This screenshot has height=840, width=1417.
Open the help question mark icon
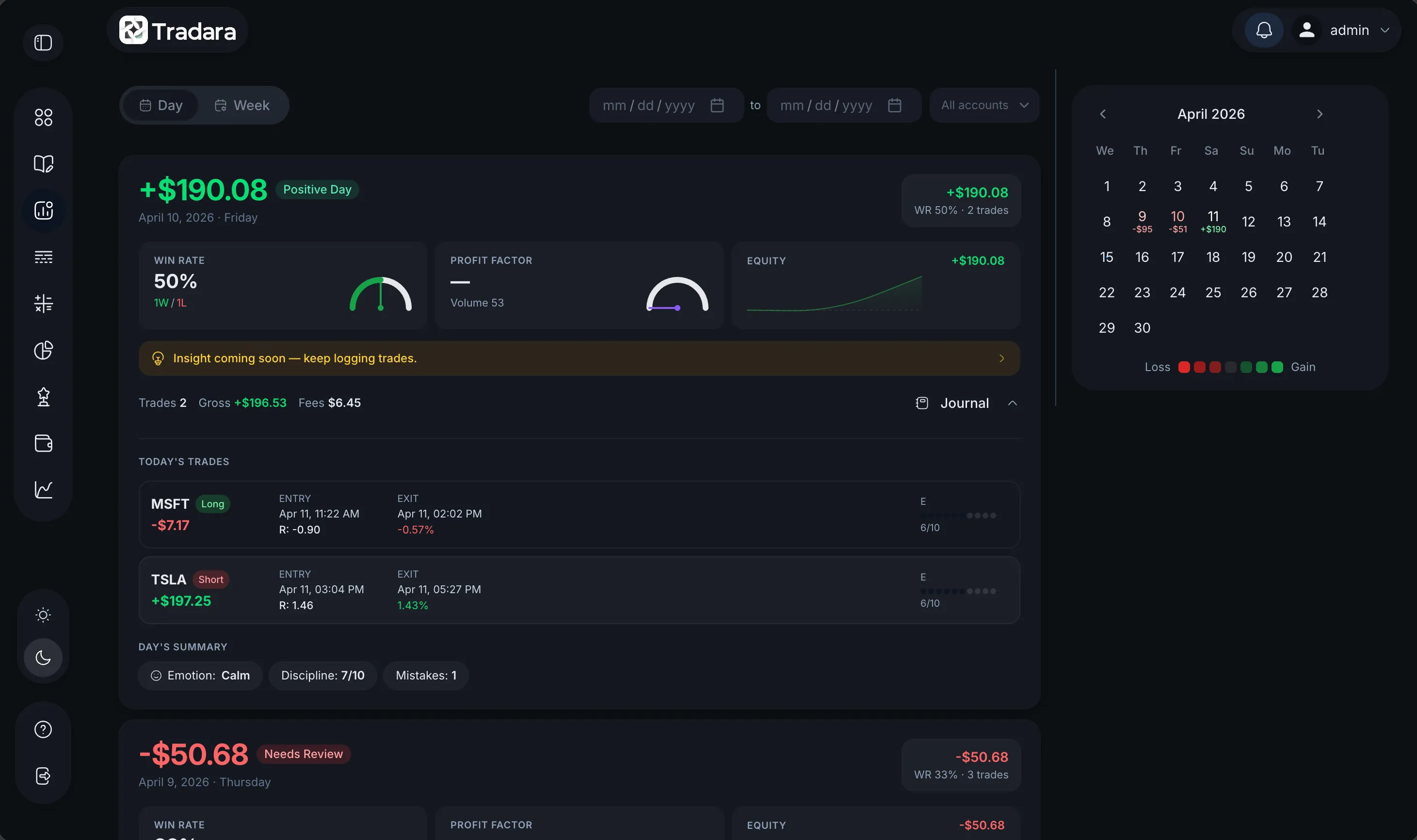pyautogui.click(x=43, y=729)
